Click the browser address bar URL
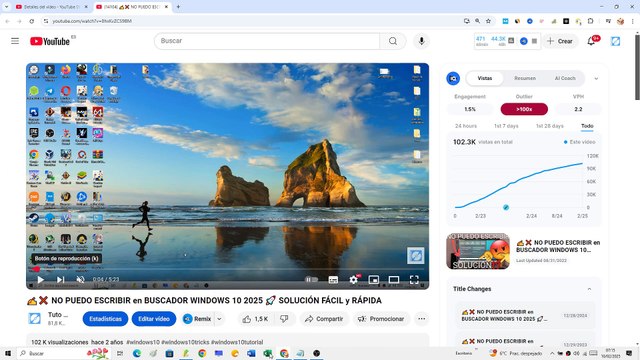Screen dimensions: 640x360 point(92,21)
